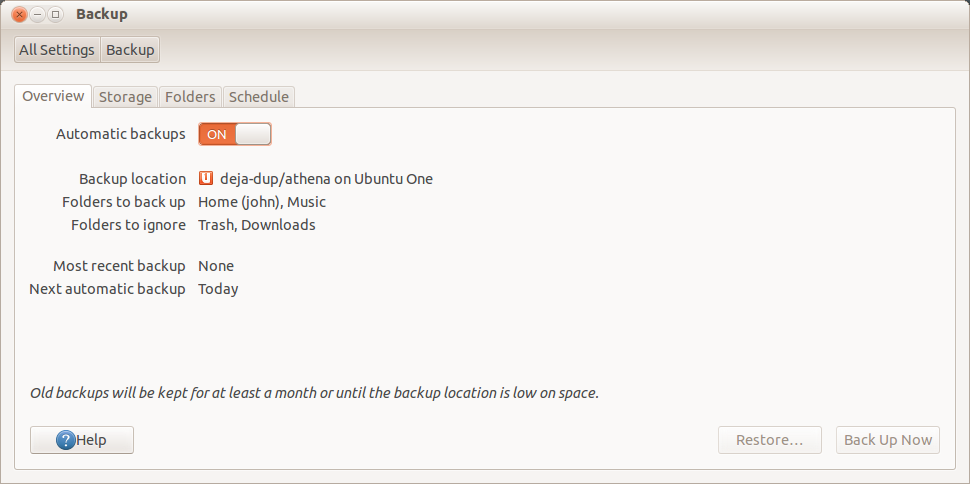Click the Home (john), Music folders text

262,202
